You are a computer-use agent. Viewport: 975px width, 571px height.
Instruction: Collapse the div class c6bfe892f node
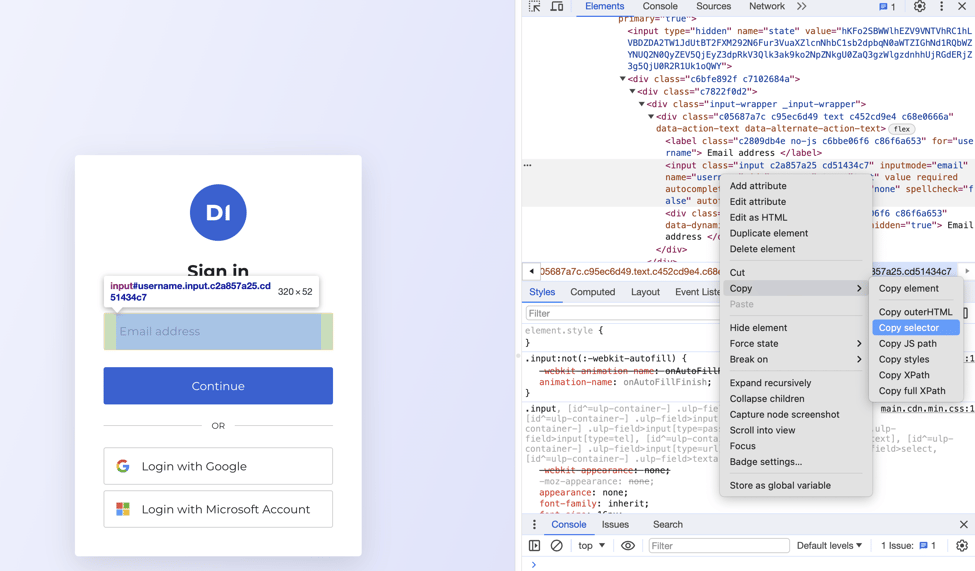pyautogui.click(x=622, y=79)
